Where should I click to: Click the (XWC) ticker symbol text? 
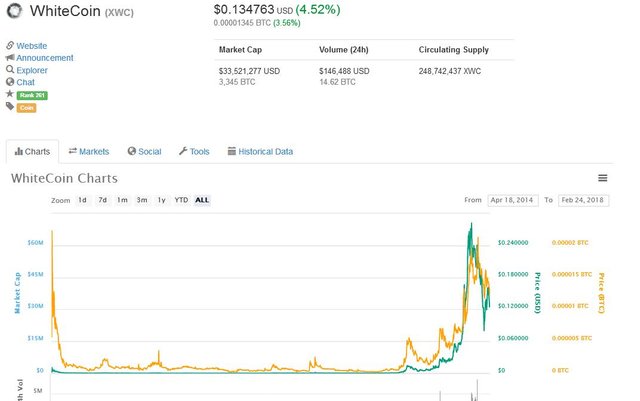coord(119,13)
